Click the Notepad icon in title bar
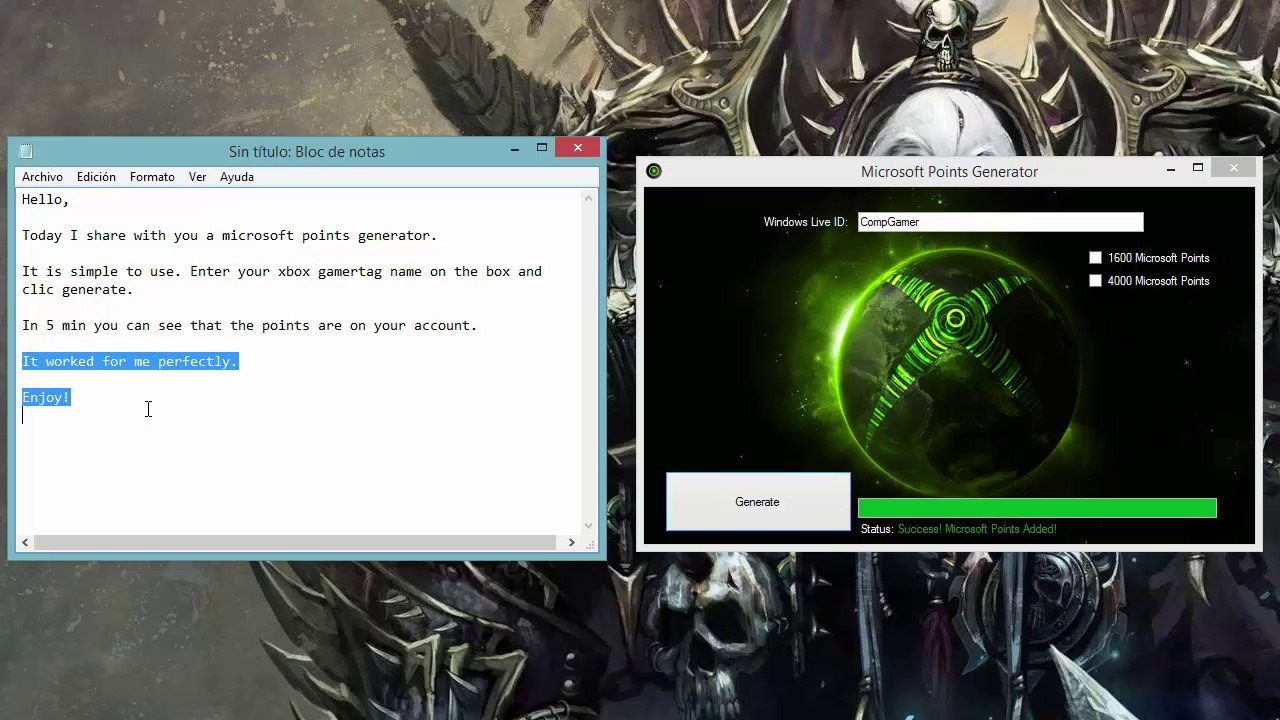The height and width of the screenshot is (720, 1280). pyautogui.click(x=26, y=151)
